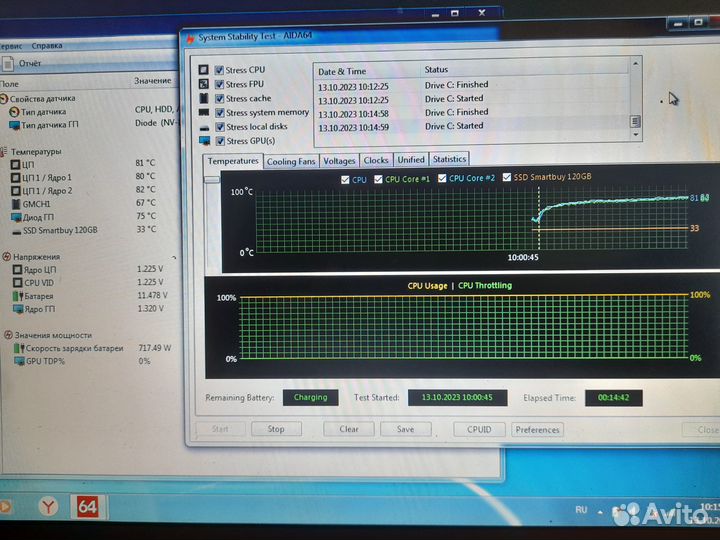Click the cache chip icon beside Stress cache
The image size is (720, 540).
204,98
